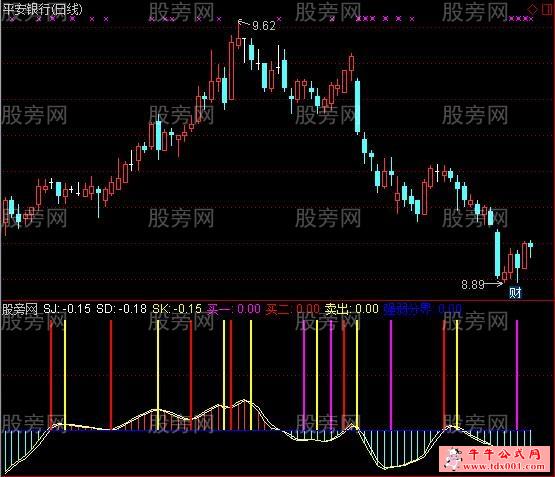Click the 8.89 low price label
Screen dimensions: 555x477
click(x=473, y=285)
